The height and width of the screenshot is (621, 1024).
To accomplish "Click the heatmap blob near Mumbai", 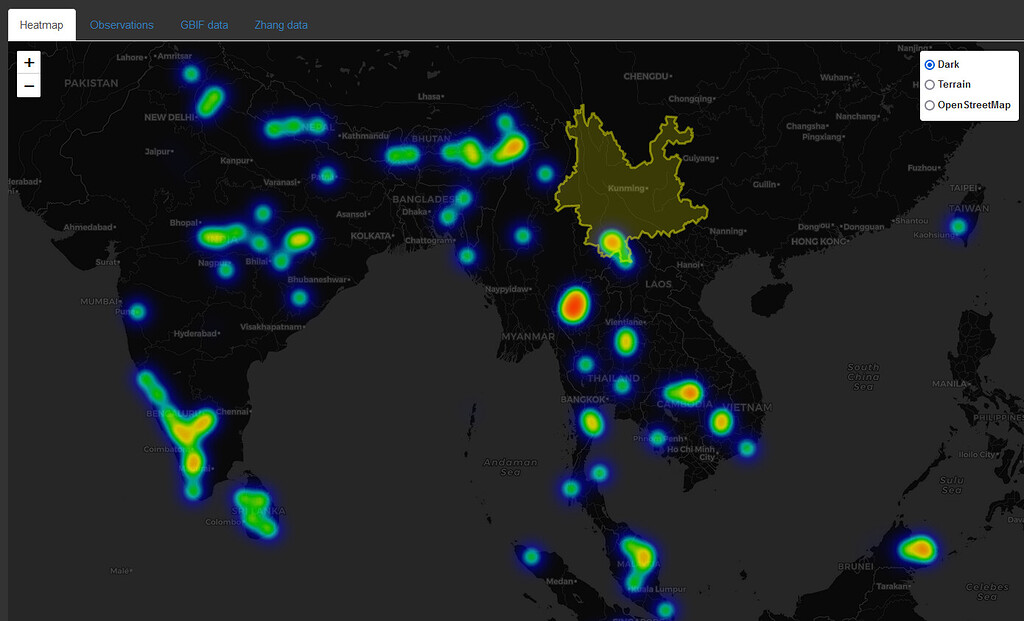I will pos(137,312).
